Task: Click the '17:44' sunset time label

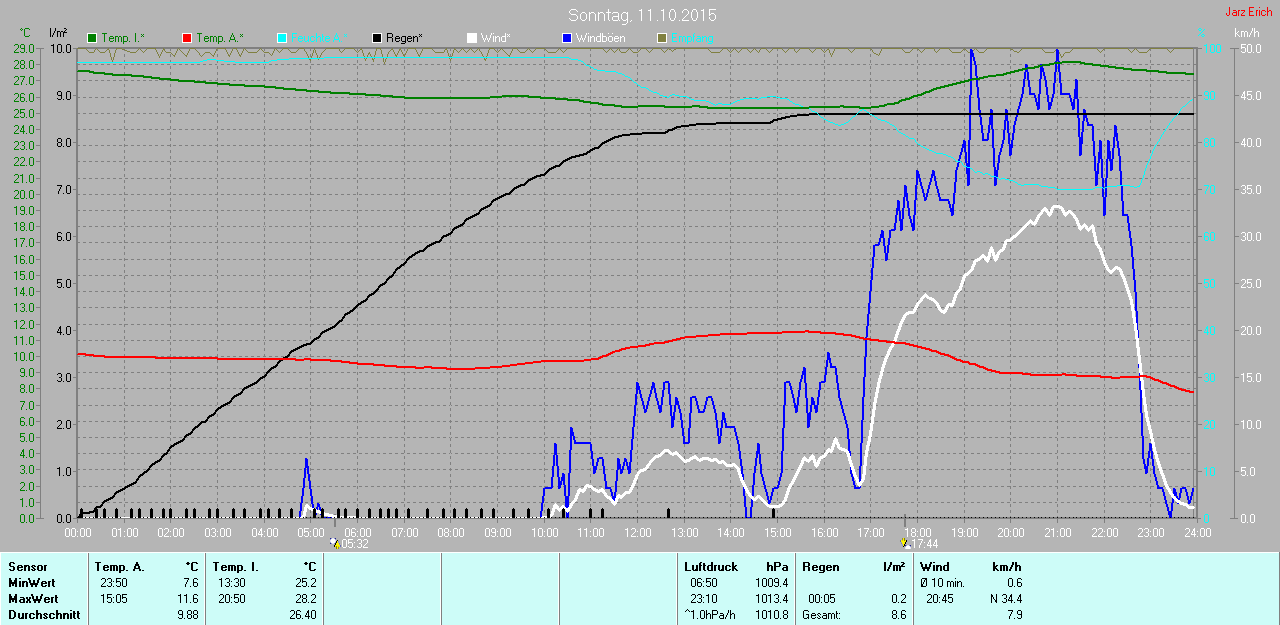Action: coord(925,544)
